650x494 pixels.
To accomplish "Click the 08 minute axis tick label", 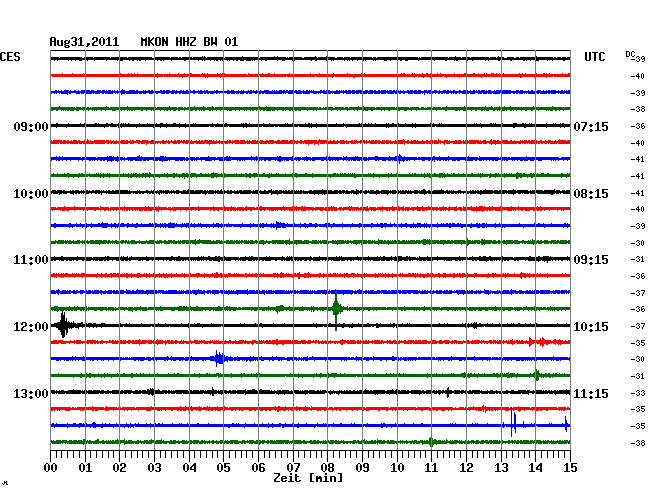I will pos(327,467).
